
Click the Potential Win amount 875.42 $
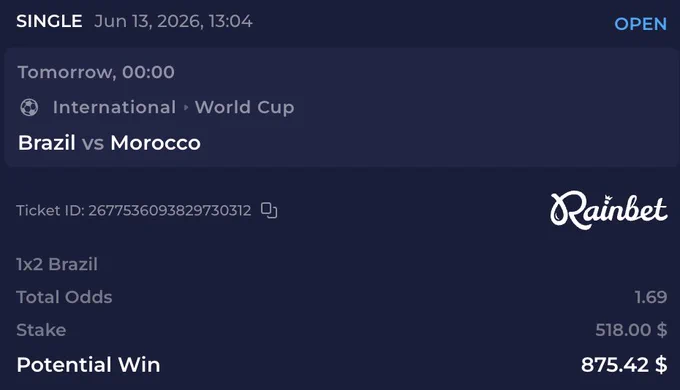[624, 365]
